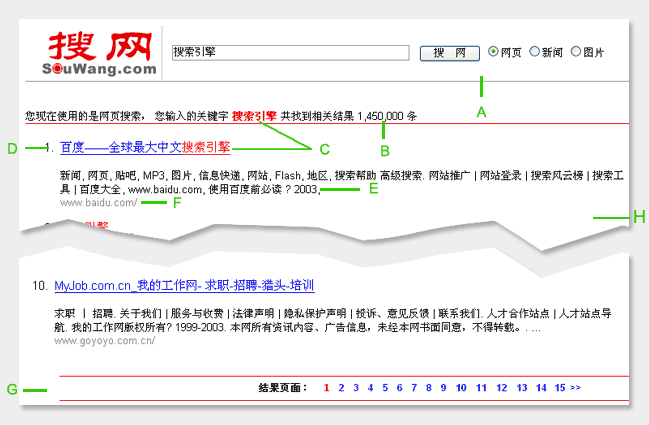Select the 网页 radio button
Image resolution: width=649 pixels, height=425 pixels.
click(x=493, y=52)
